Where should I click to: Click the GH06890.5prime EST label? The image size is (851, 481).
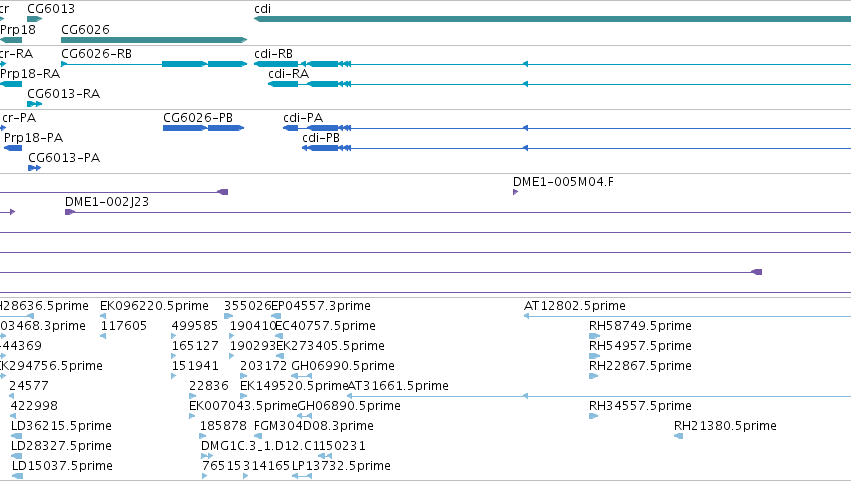click(x=349, y=406)
